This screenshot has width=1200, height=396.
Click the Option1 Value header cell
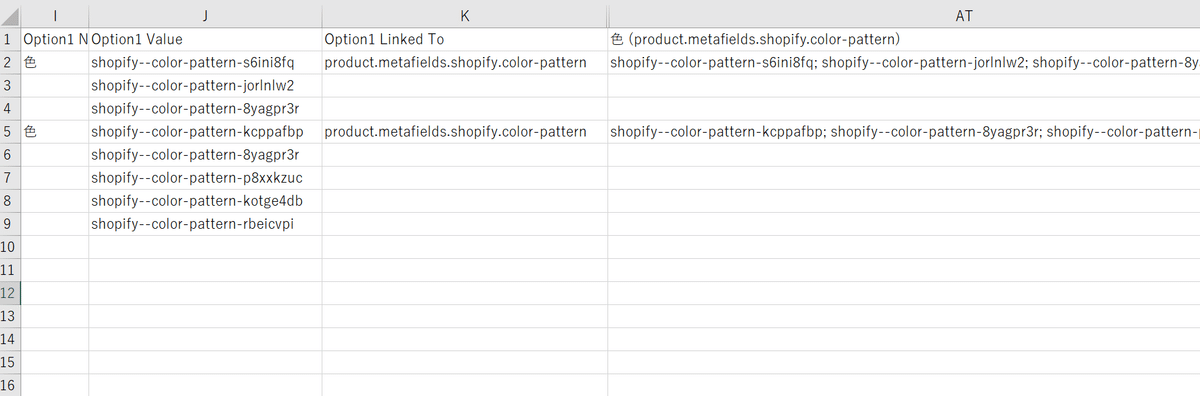point(205,40)
